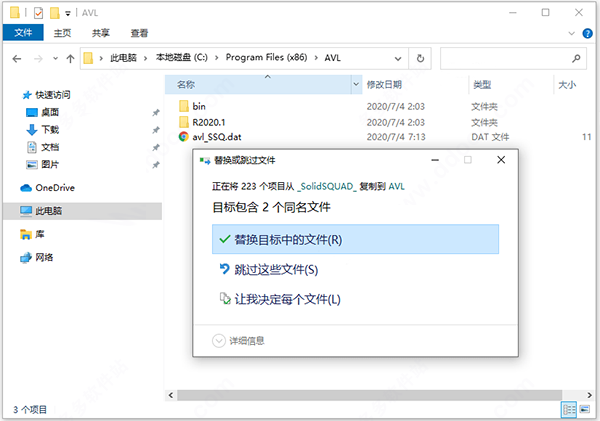Click the Up one level arrow
600x421 pixels.
coord(69,58)
